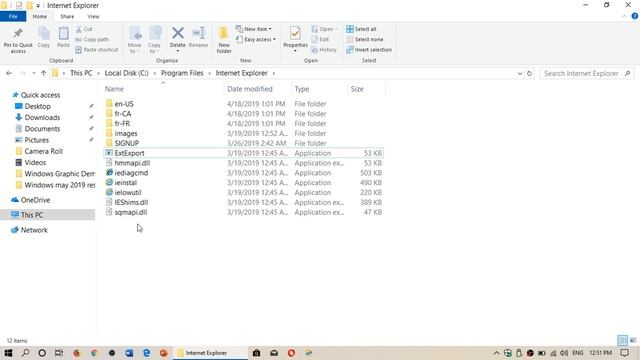Viewport: 640px width, 360px height.
Task: Click Invert selection in ribbon
Action: pos(369,50)
